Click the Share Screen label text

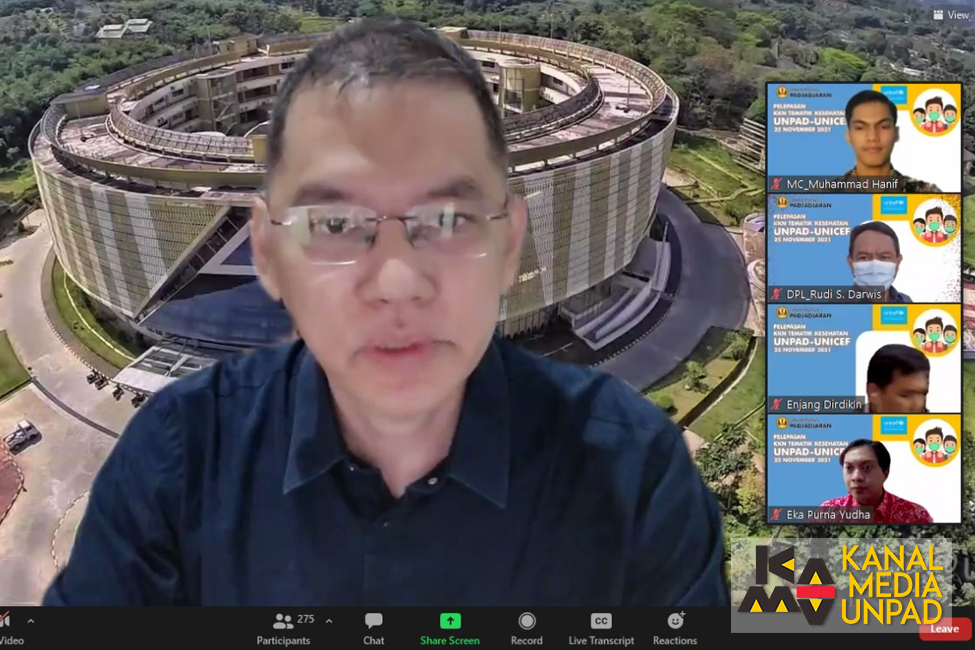(x=450, y=641)
